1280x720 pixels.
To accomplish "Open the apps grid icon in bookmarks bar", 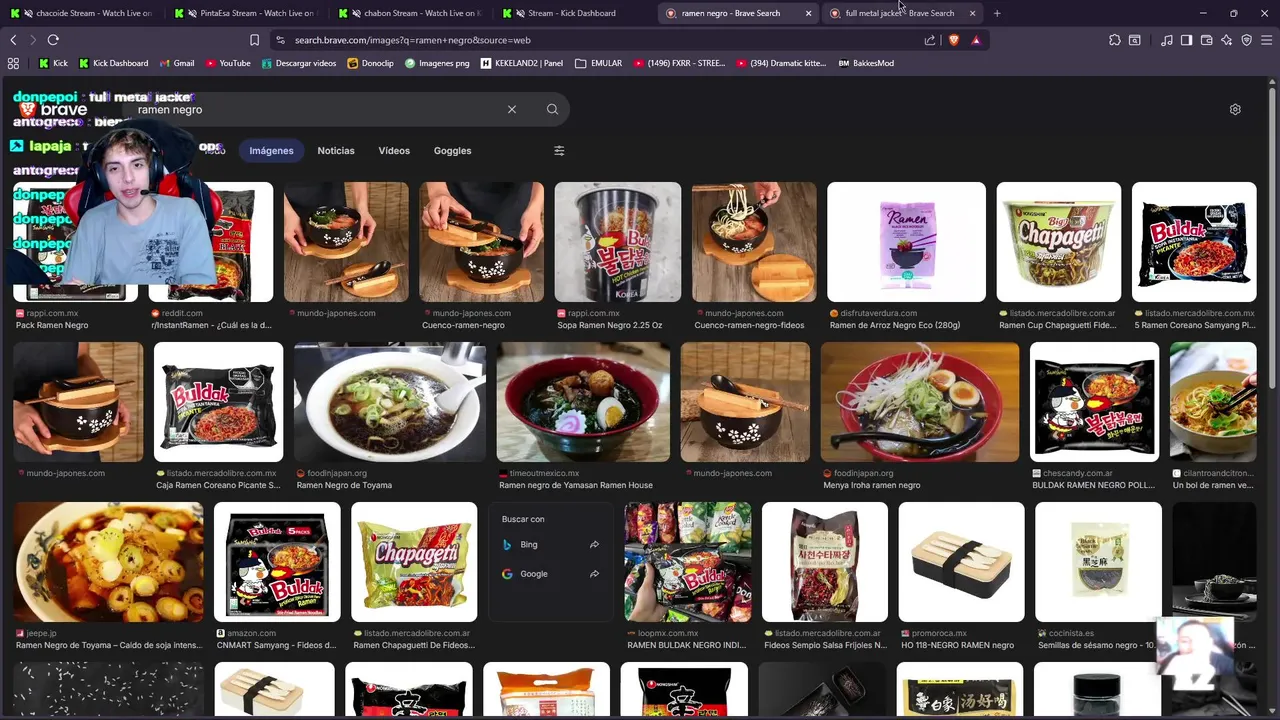I will click(13, 63).
